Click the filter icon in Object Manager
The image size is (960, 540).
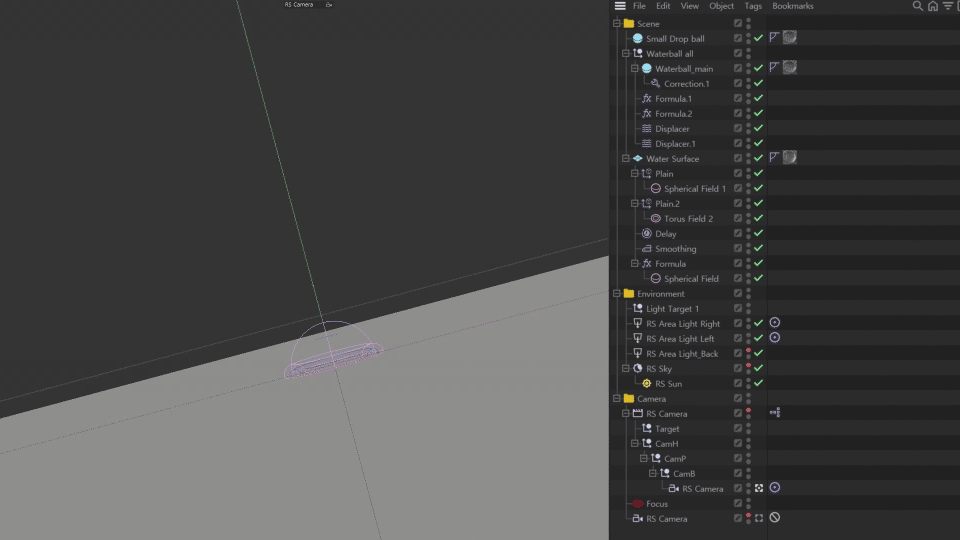coord(948,6)
